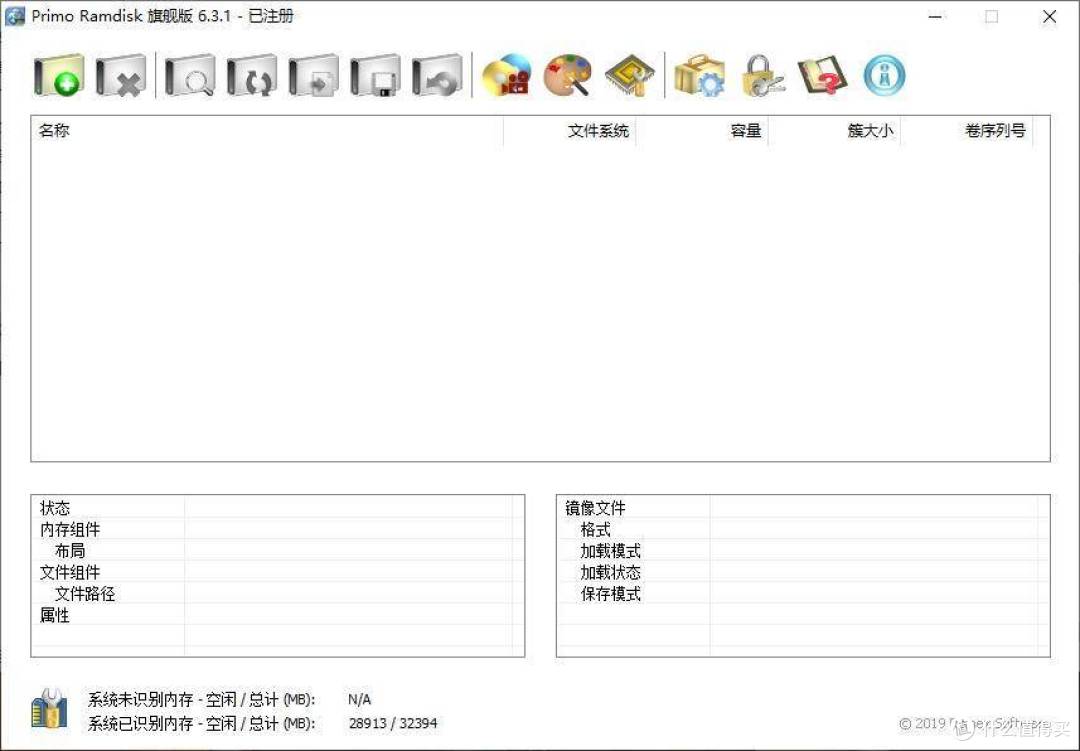Delete a ramdisk using the X disk icon
The width and height of the screenshot is (1080, 751).
click(x=121, y=74)
